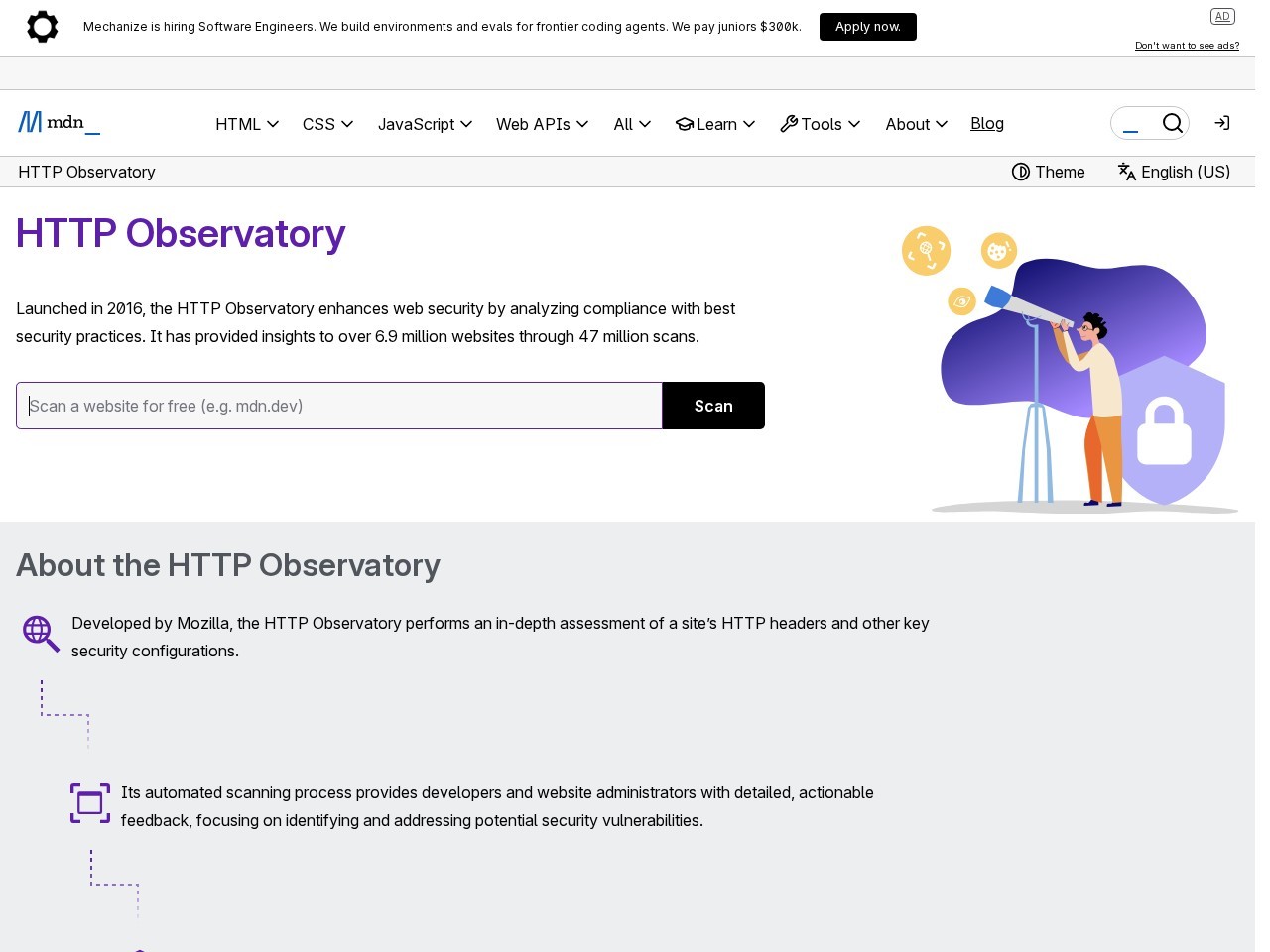
Task: Open the CSS dropdown menu
Action: click(x=327, y=124)
